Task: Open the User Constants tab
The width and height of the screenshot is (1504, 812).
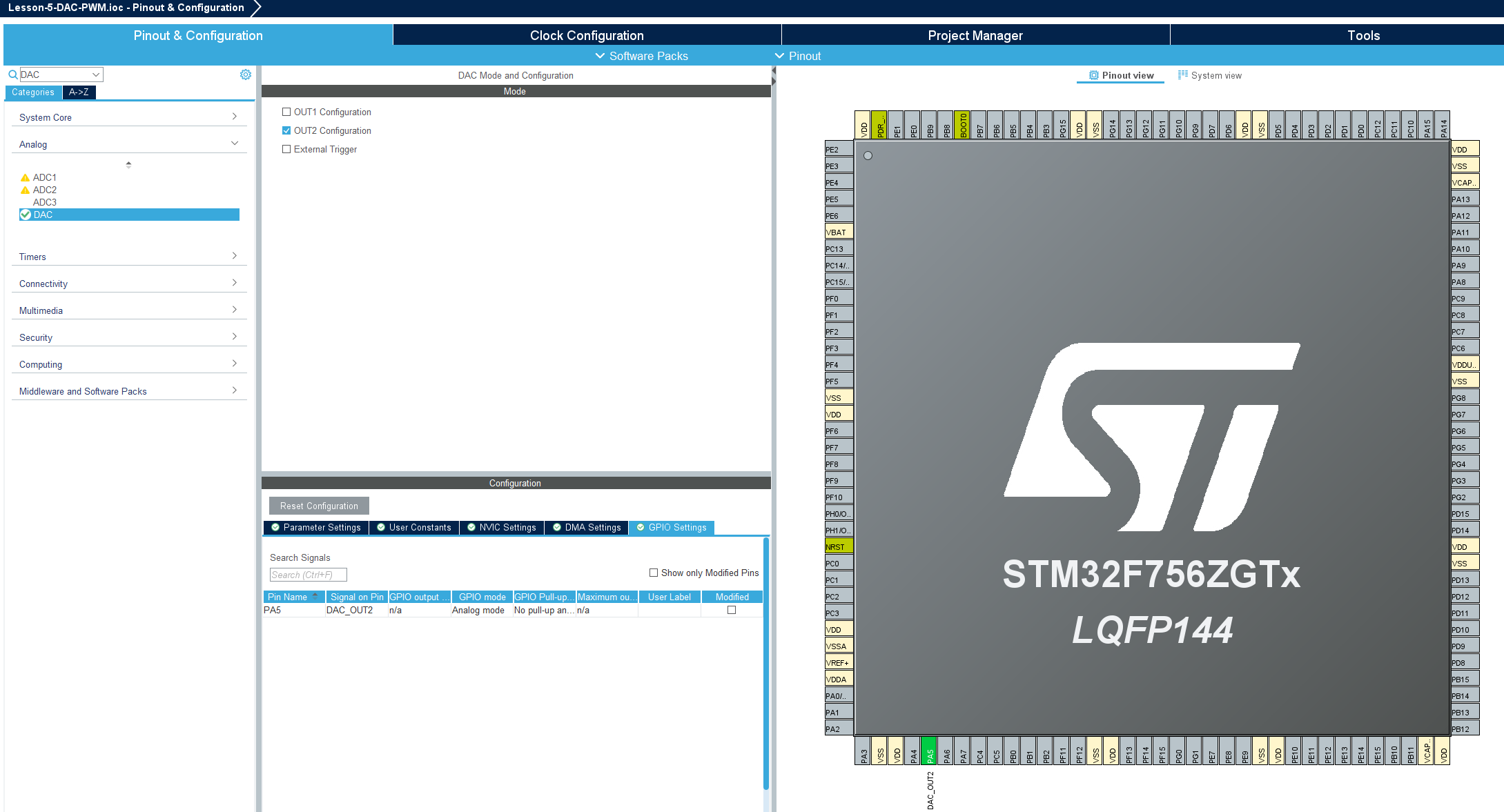Action: pyautogui.click(x=414, y=528)
